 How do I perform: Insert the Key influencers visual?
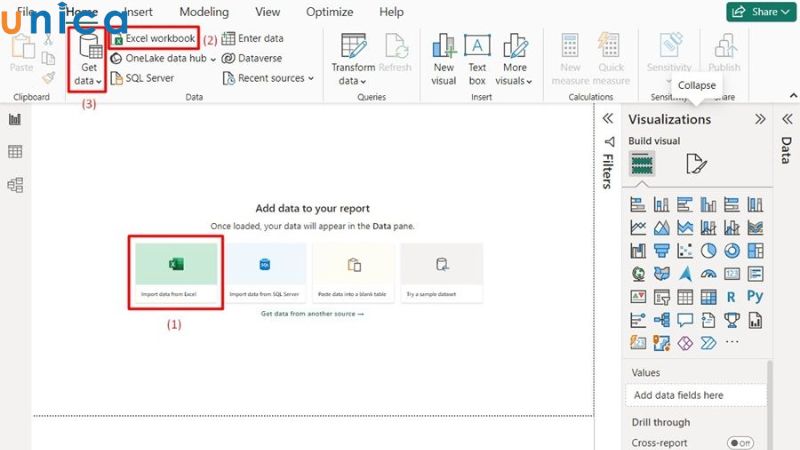(638, 320)
